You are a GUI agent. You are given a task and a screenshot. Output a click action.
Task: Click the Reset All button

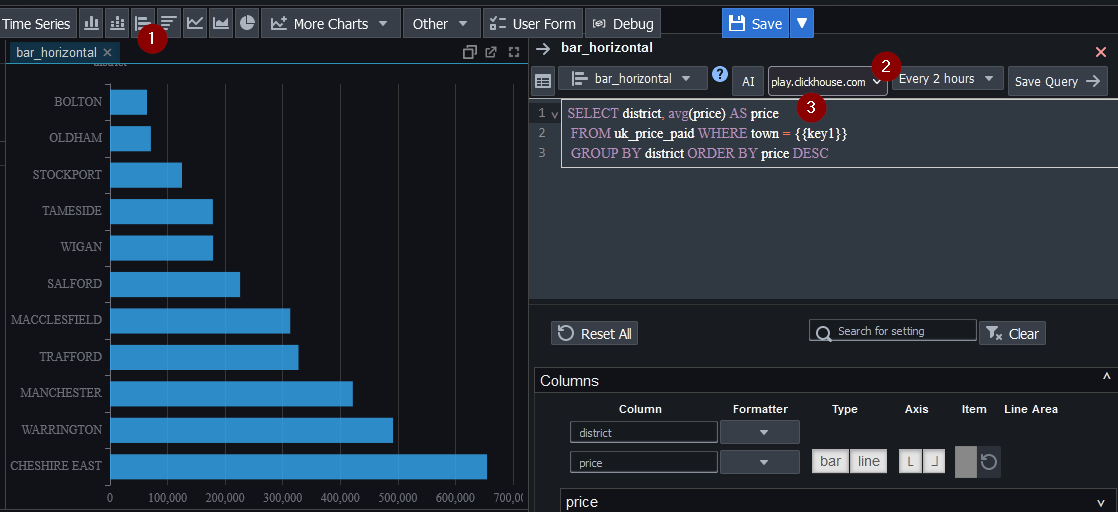595,334
